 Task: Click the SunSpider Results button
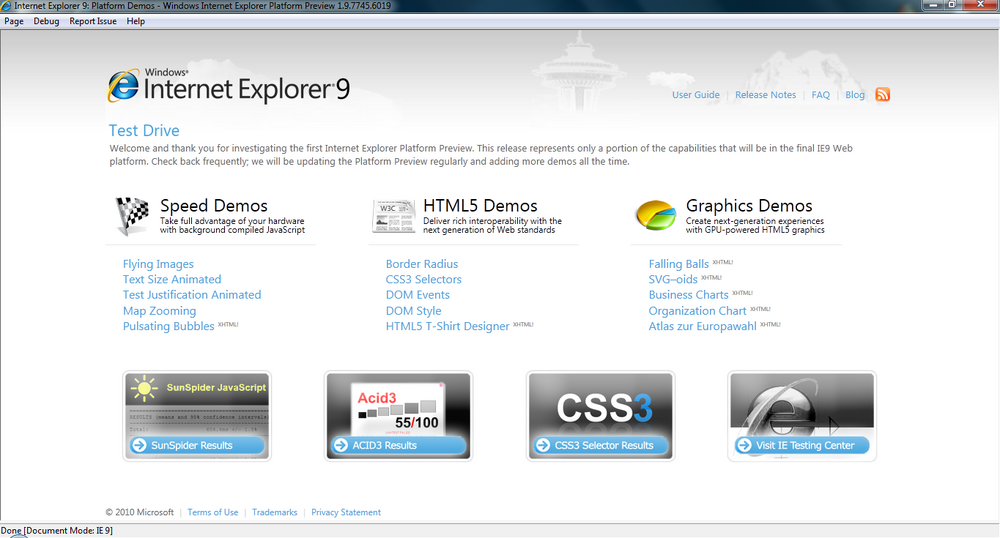coord(197,445)
